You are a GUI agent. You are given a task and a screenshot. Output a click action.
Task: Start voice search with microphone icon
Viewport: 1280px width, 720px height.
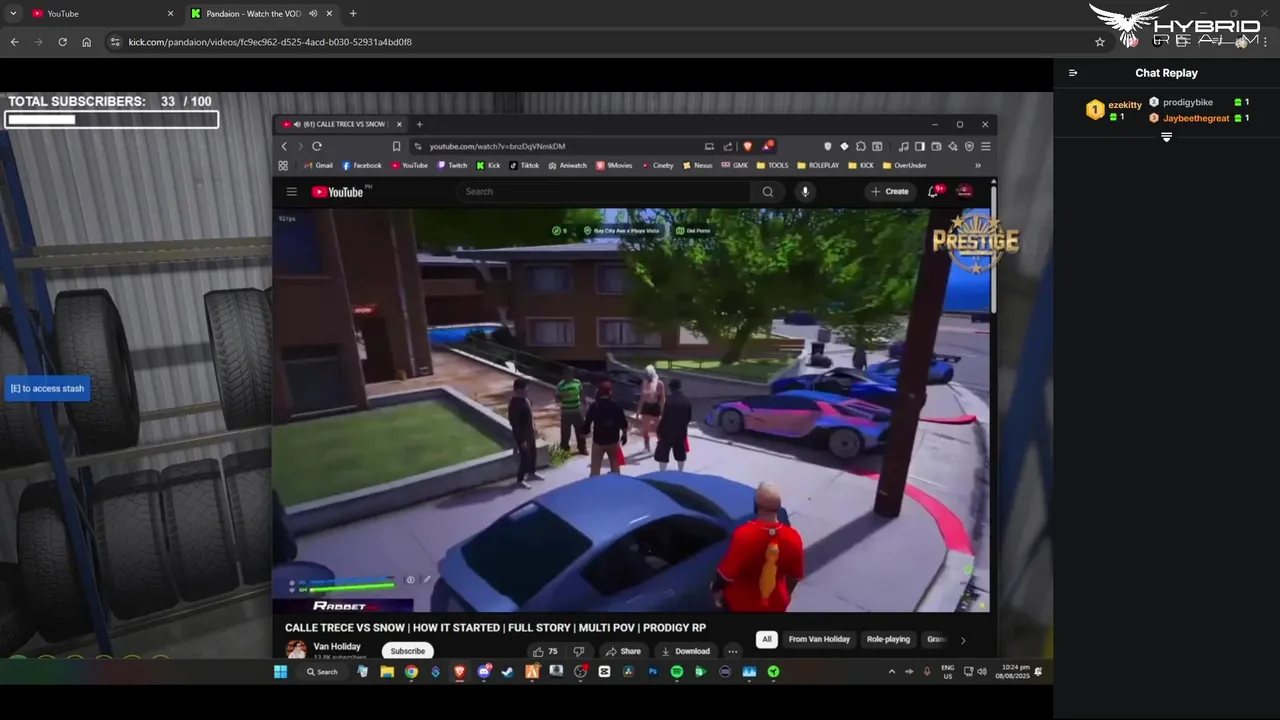(x=804, y=191)
